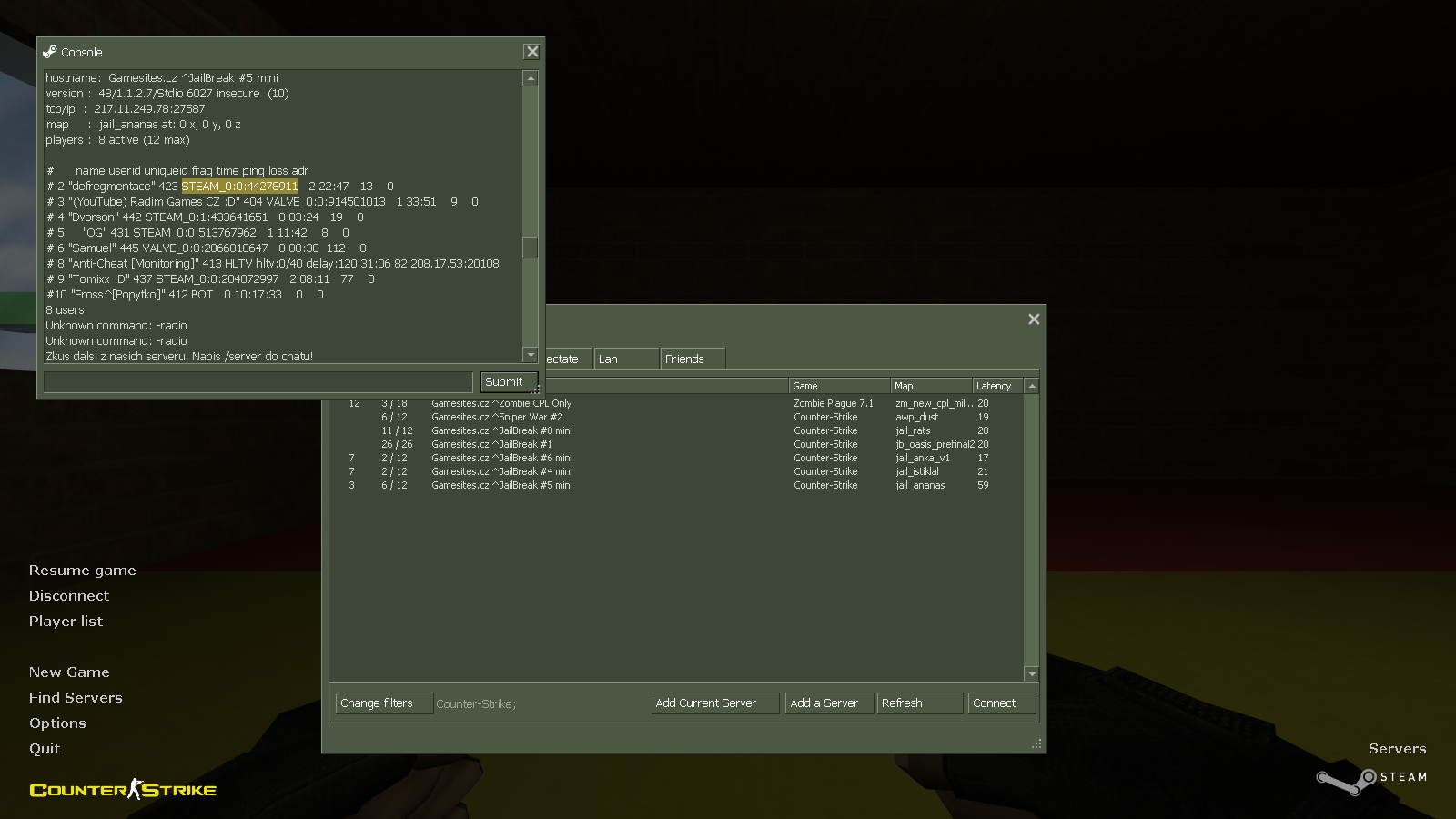Image resolution: width=1456 pixels, height=819 pixels.
Task: Click Zombie Plague 7.1 game cell
Action: (x=833, y=403)
